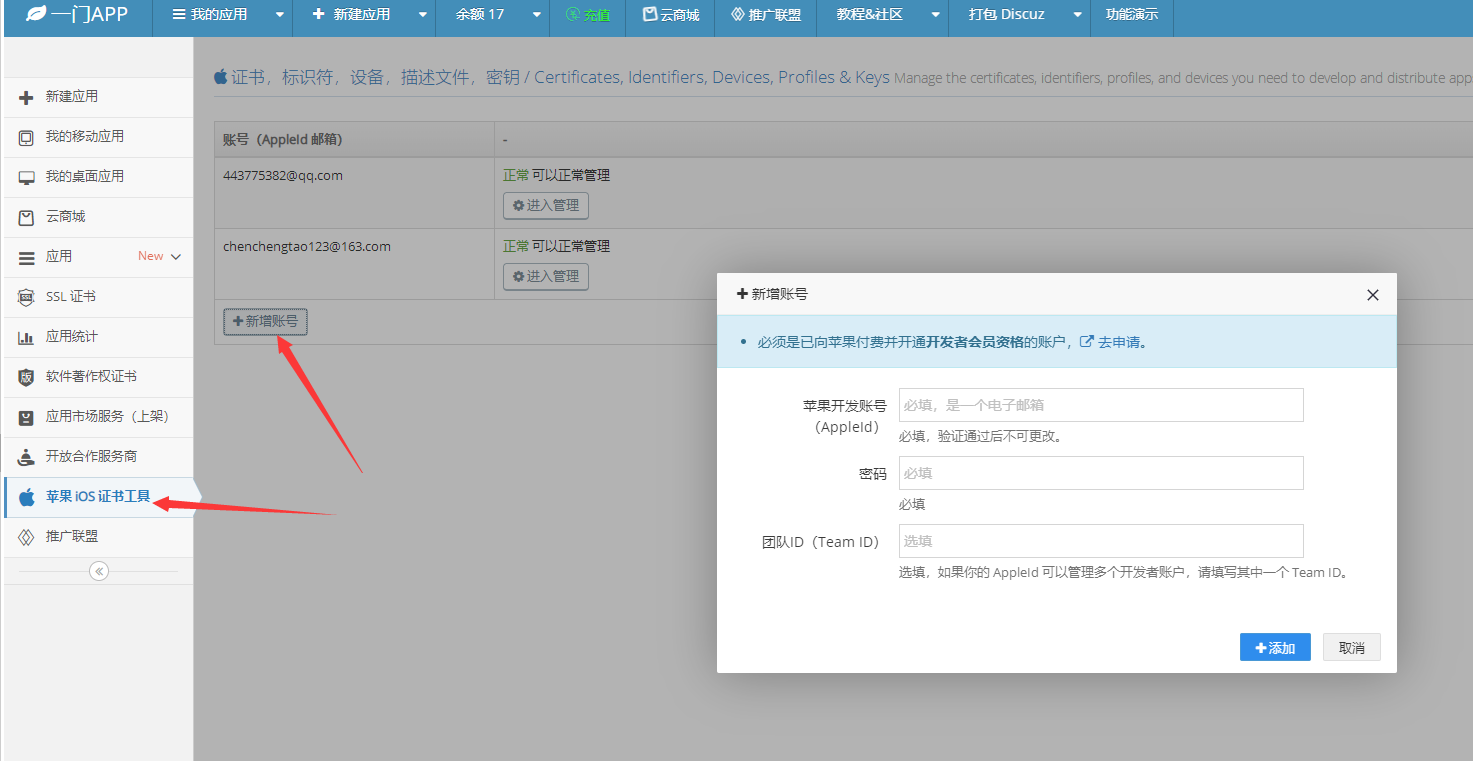
Task: Open 我的移动应用 sidebar item
Action: click(x=98, y=137)
